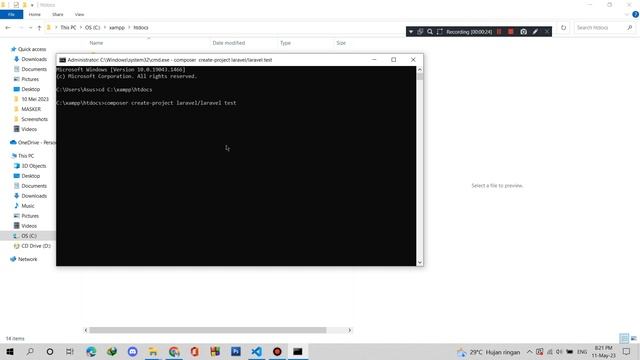The image size is (640, 360).
Task: Click right arrow of Explorer horizontal scrollbar
Action: click(x=349, y=330)
